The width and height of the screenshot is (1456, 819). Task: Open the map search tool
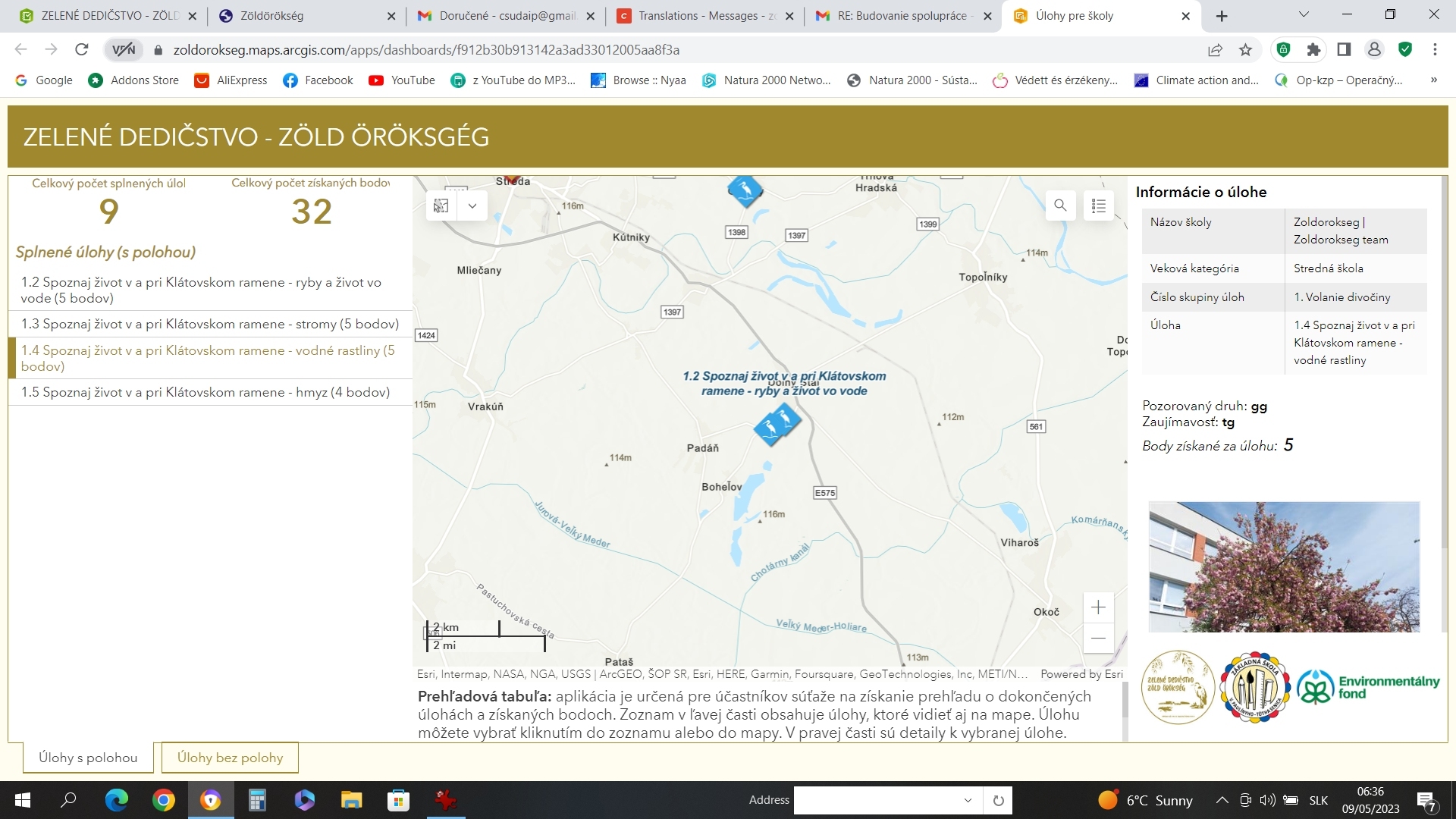(x=1060, y=206)
